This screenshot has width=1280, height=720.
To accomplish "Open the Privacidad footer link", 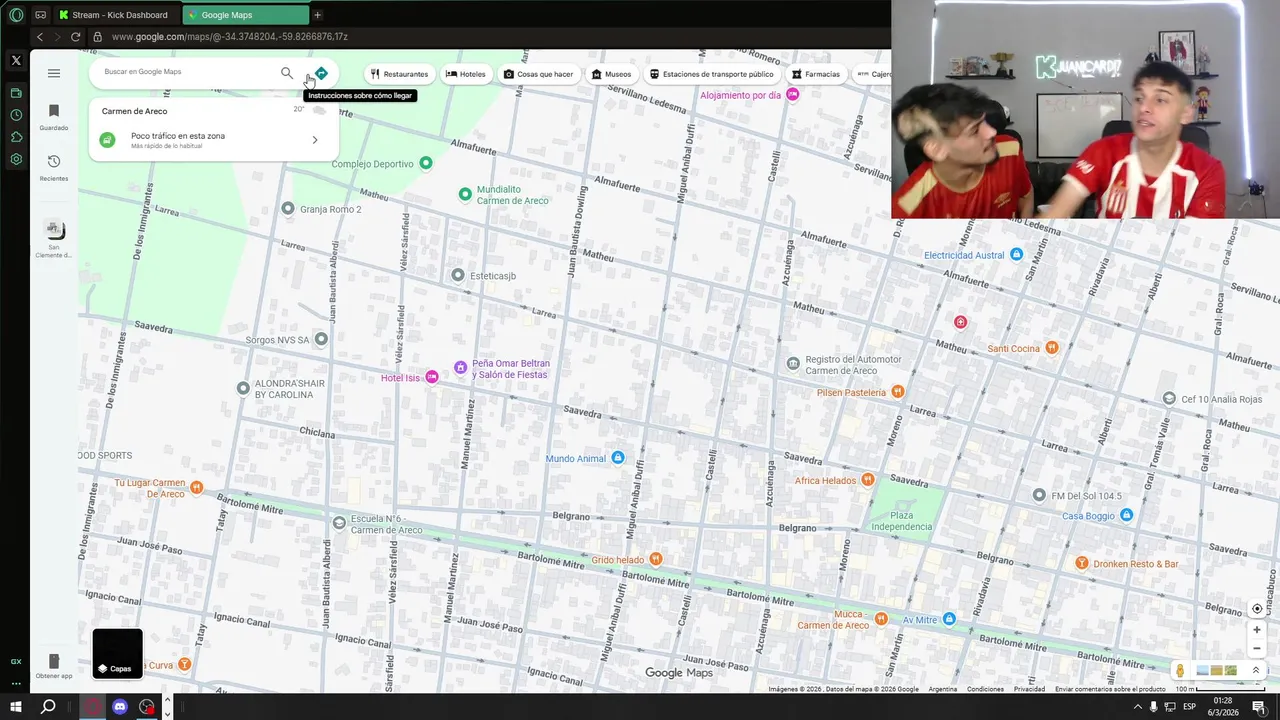I will point(1029,689).
